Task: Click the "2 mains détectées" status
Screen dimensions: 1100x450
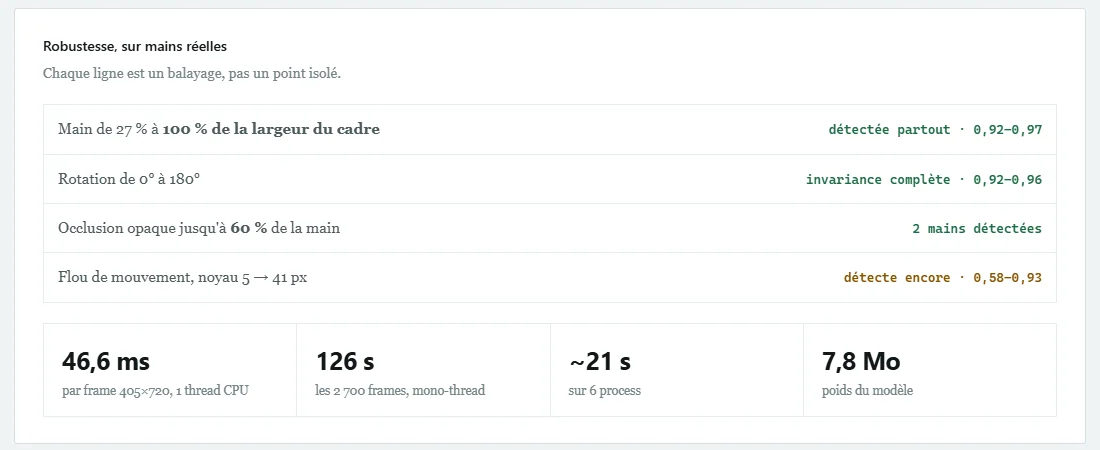Action: click(x=977, y=229)
